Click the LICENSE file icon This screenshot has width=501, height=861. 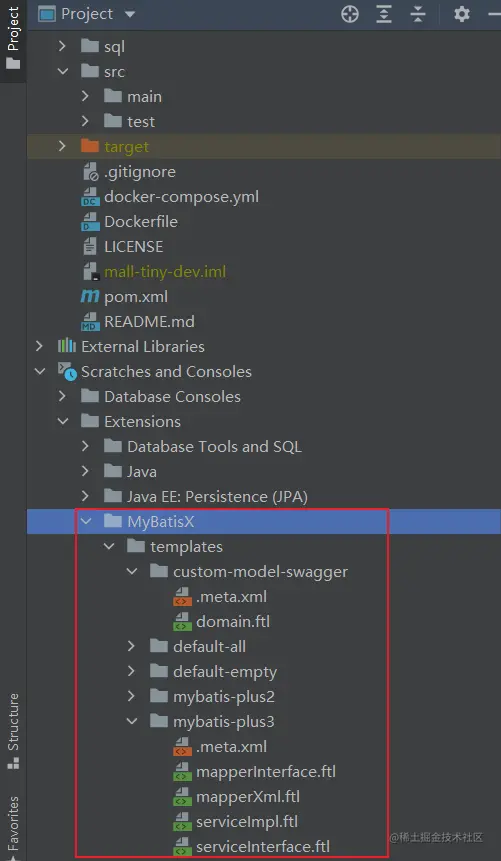(90, 247)
